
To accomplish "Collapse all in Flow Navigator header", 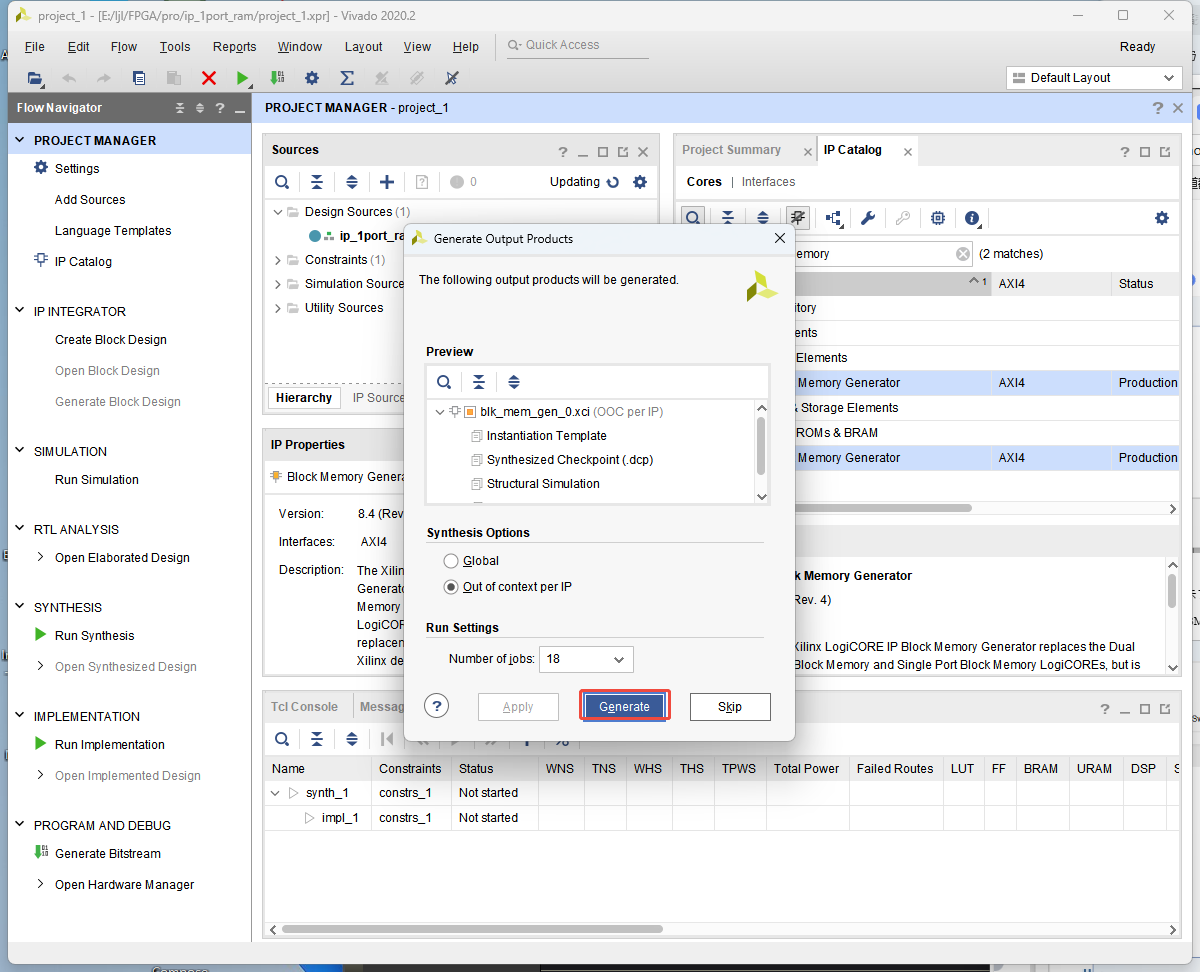I will 180,108.
